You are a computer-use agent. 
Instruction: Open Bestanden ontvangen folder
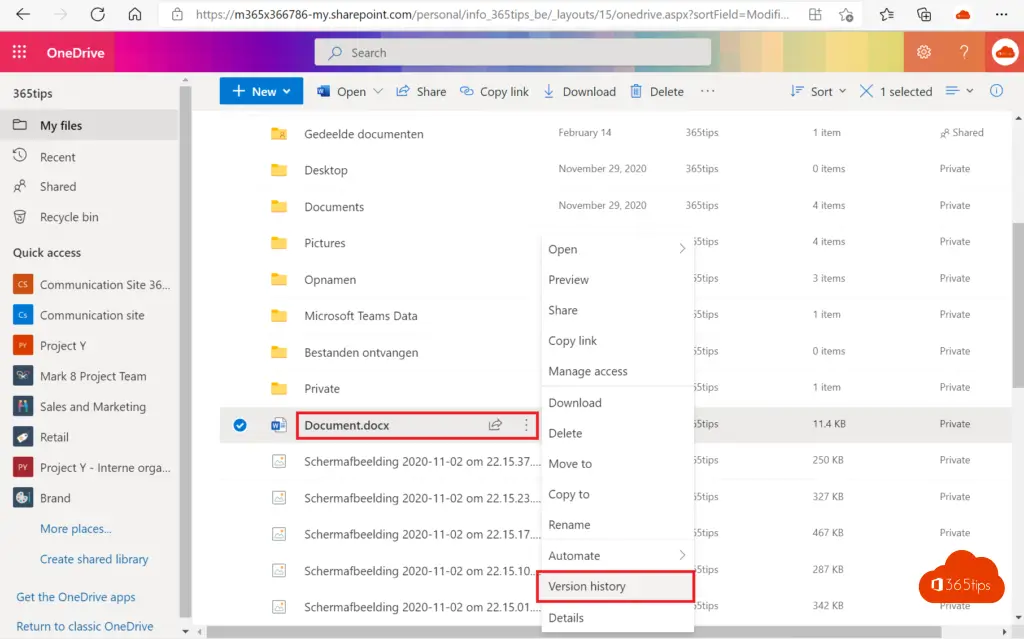(361, 352)
